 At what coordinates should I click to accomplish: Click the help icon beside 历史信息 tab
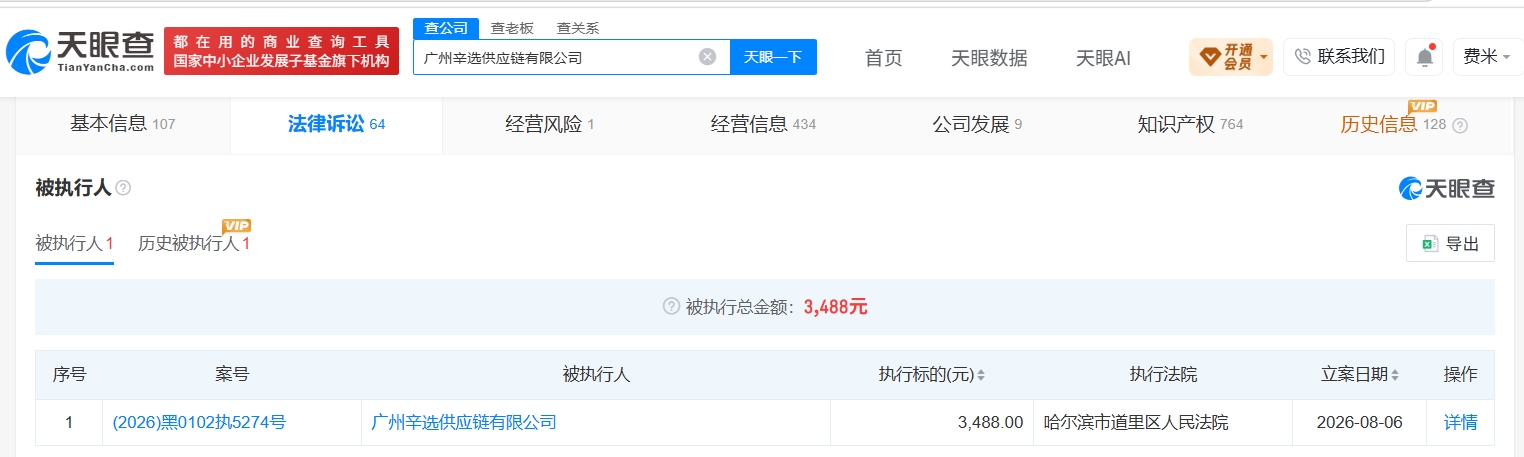pyautogui.click(x=1460, y=126)
